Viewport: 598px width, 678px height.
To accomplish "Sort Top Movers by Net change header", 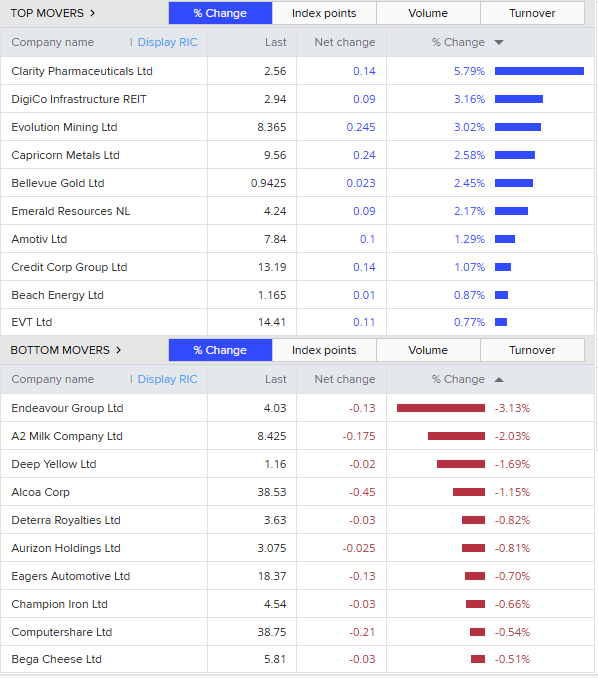I will pos(345,42).
